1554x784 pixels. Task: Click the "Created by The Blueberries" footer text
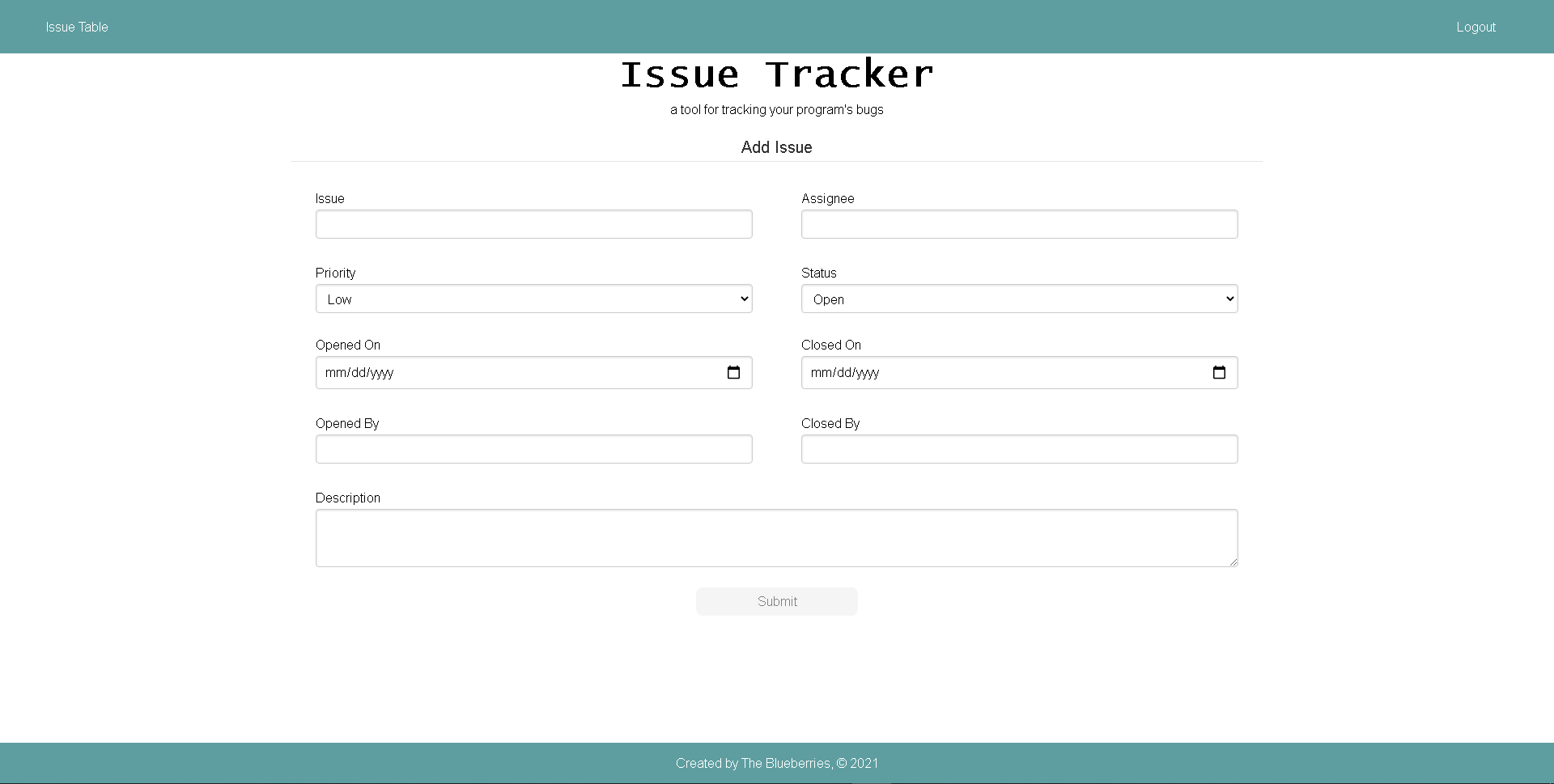(777, 763)
